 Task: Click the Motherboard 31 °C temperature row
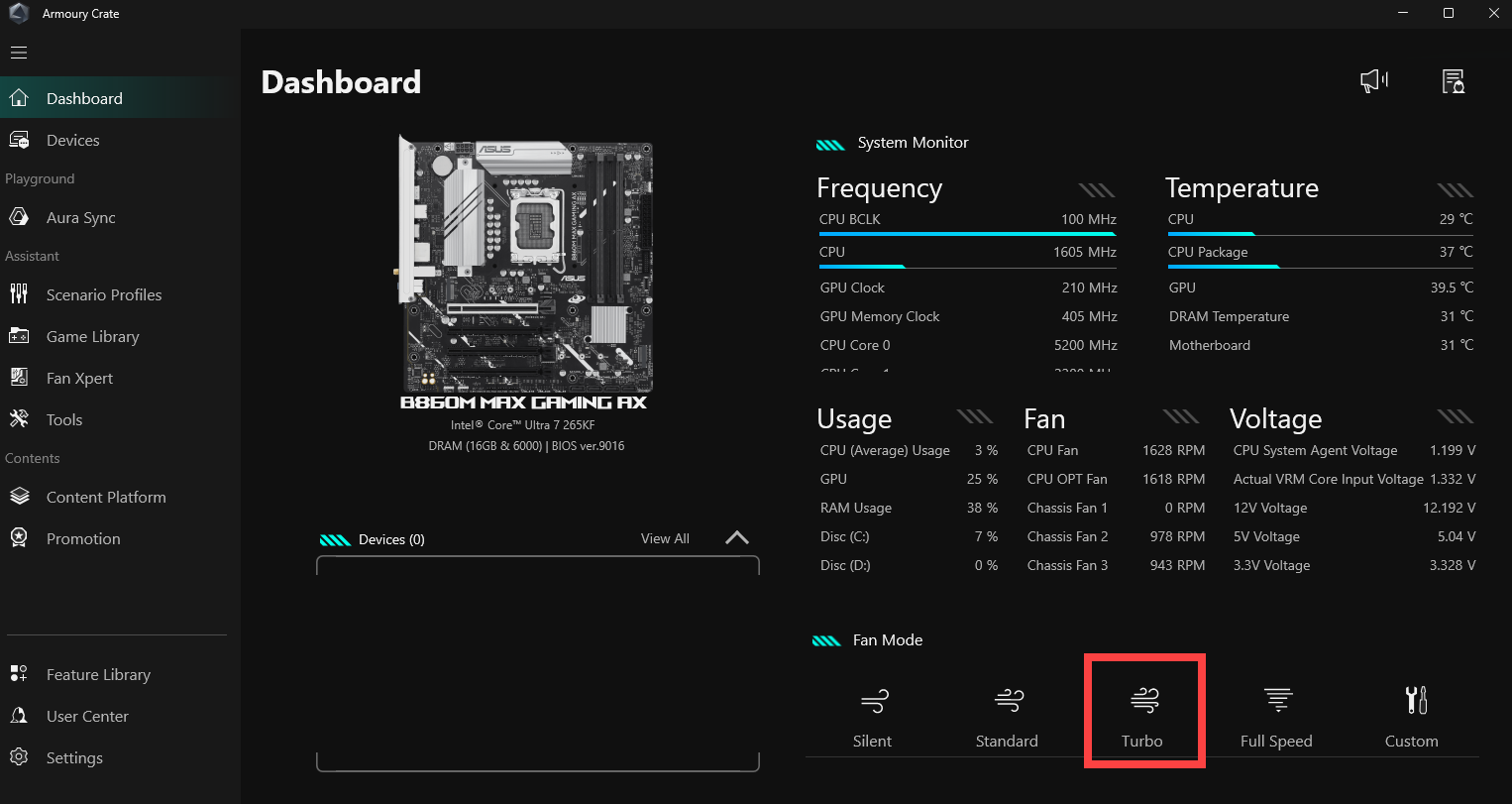coord(1321,345)
